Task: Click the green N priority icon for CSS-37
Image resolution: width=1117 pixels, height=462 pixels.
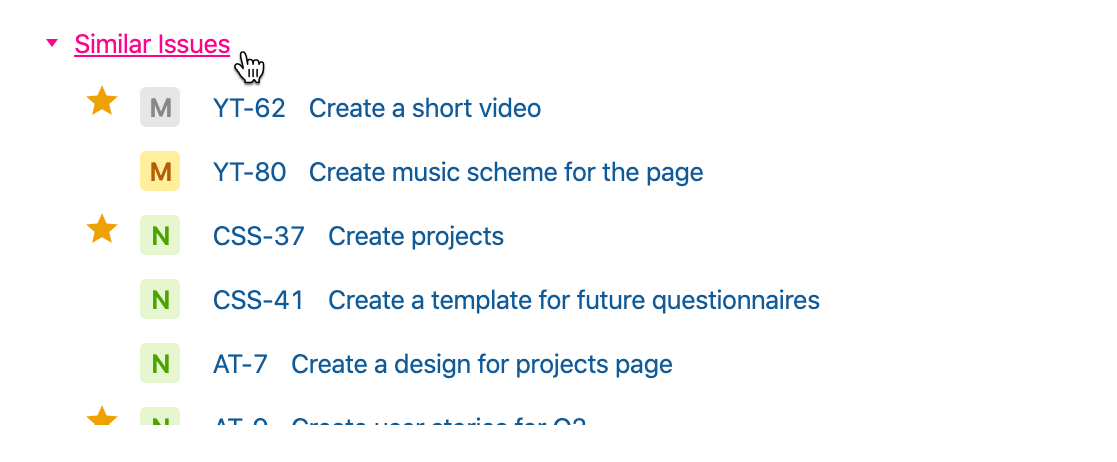Action: point(160,236)
